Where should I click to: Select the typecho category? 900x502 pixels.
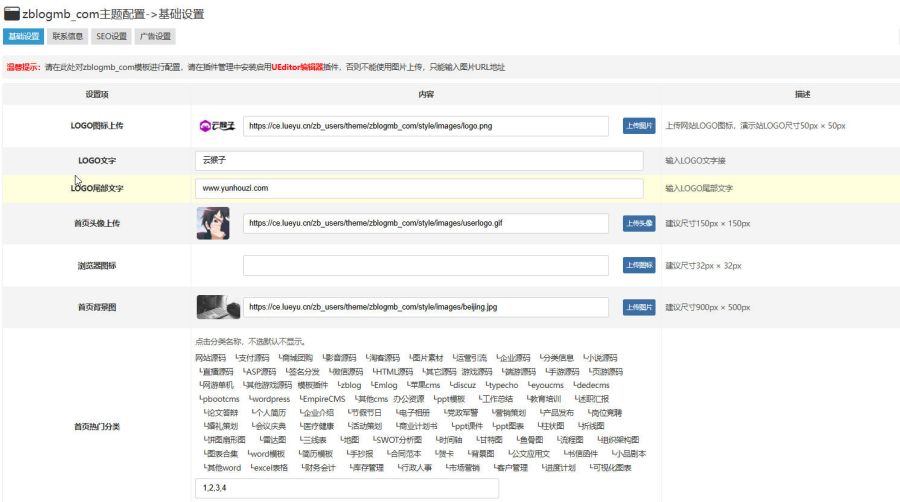pos(503,386)
